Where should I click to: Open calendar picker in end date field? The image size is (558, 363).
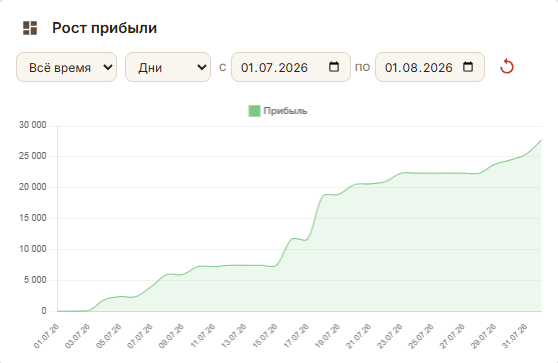click(468, 67)
